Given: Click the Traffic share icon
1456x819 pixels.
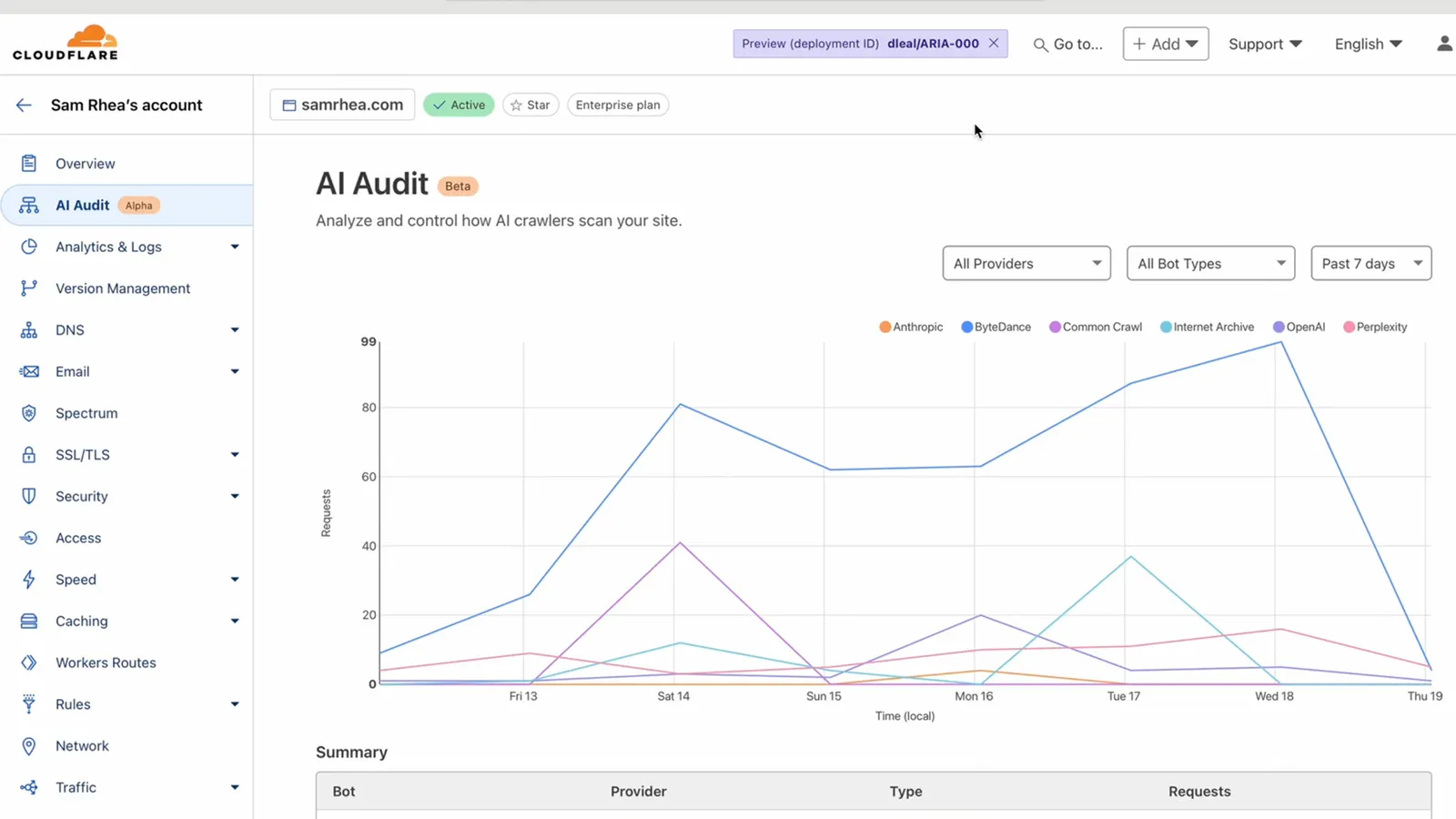Looking at the screenshot, I should pyautogui.click(x=29, y=787).
